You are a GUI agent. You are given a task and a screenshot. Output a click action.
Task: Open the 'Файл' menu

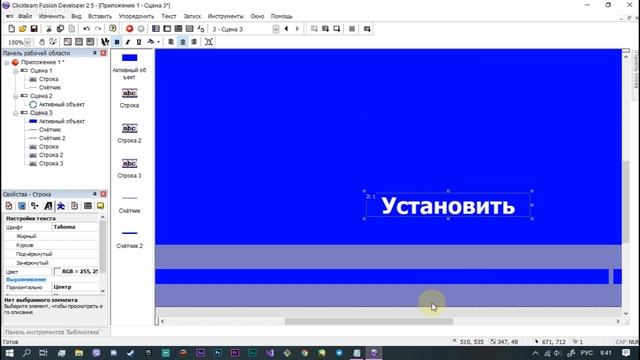pyautogui.click(x=25, y=16)
